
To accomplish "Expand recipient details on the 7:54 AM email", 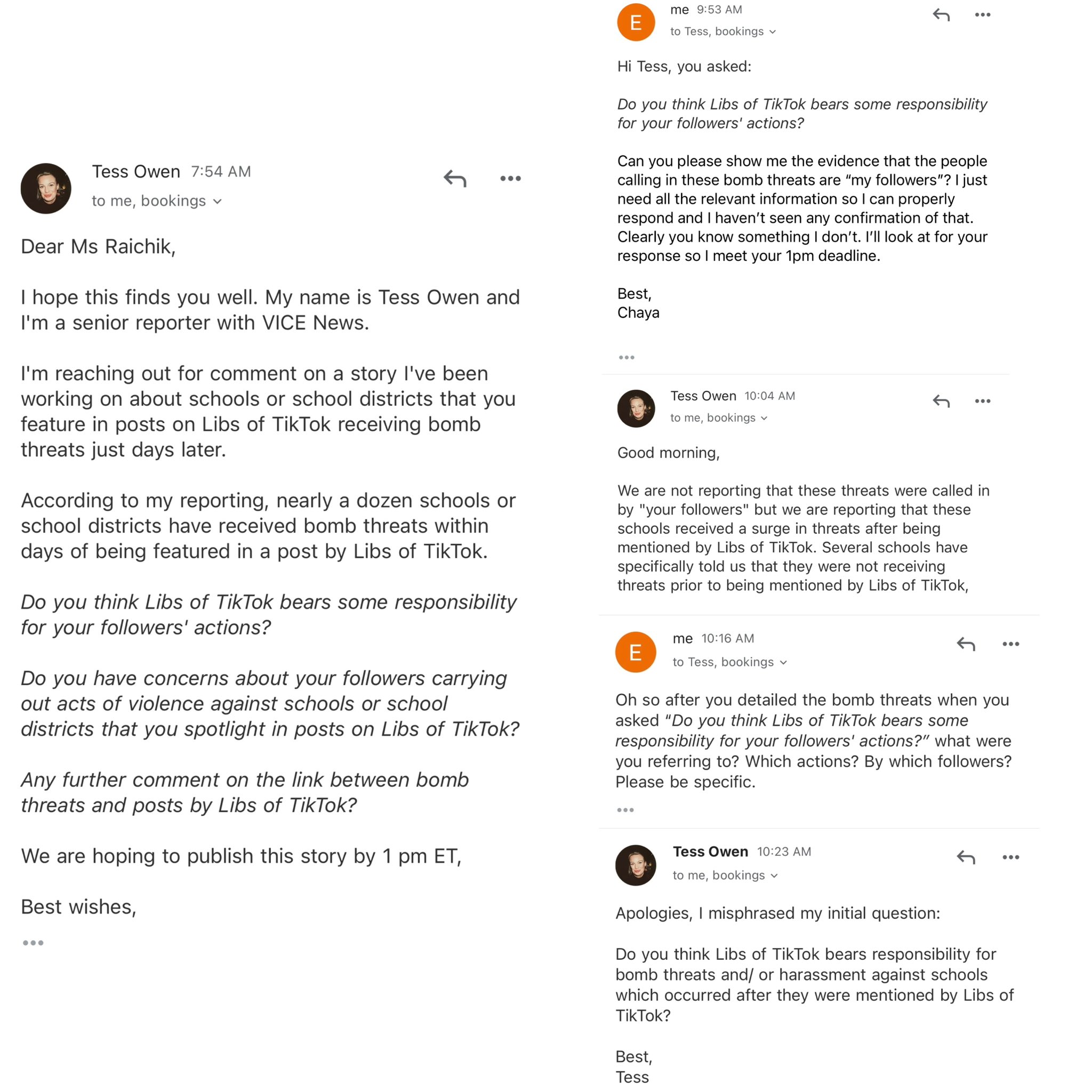I will (x=218, y=201).
